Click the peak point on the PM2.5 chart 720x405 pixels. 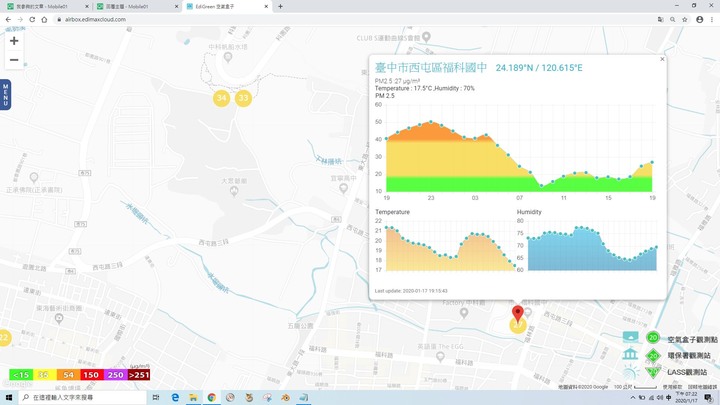coord(431,122)
